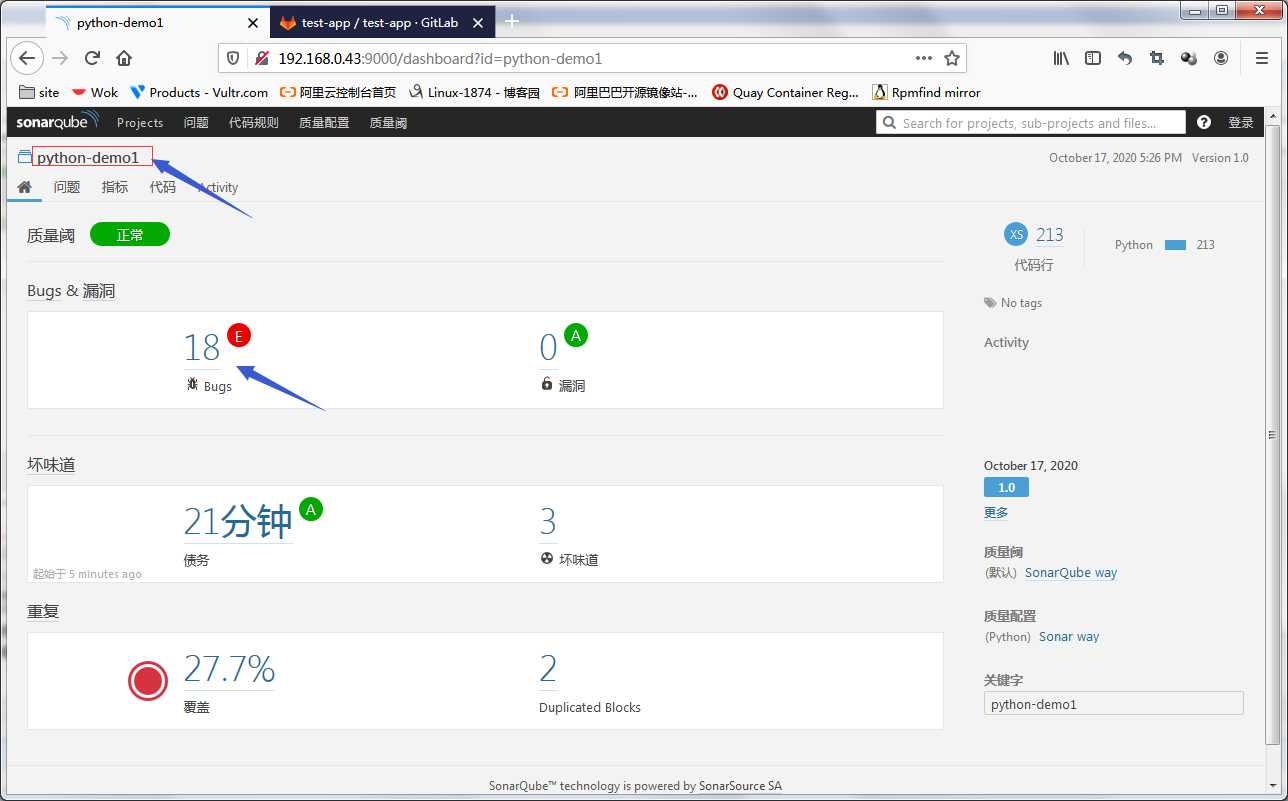The height and width of the screenshot is (801, 1288).
Task: Click the 213 lines of code link
Action: [1050, 235]
